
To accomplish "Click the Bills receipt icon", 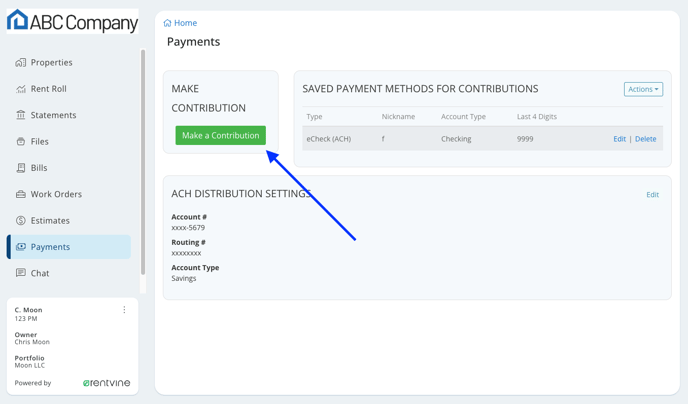I will pos(21,168).
